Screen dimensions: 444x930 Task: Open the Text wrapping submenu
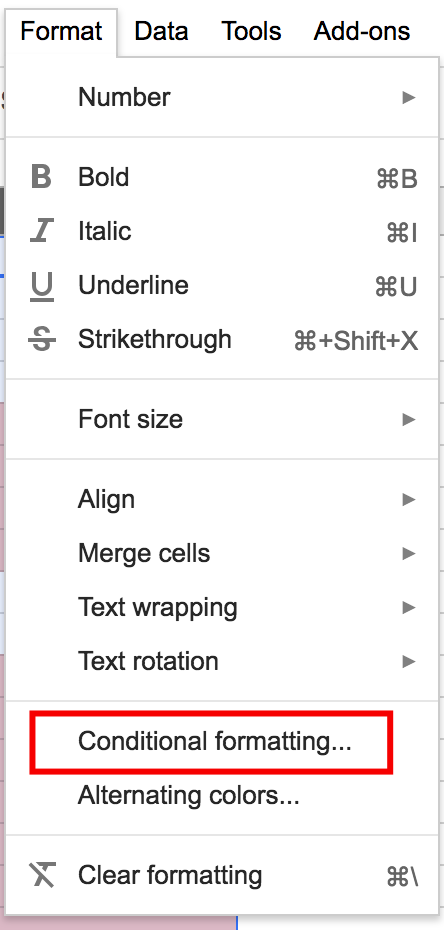(222, 607)
